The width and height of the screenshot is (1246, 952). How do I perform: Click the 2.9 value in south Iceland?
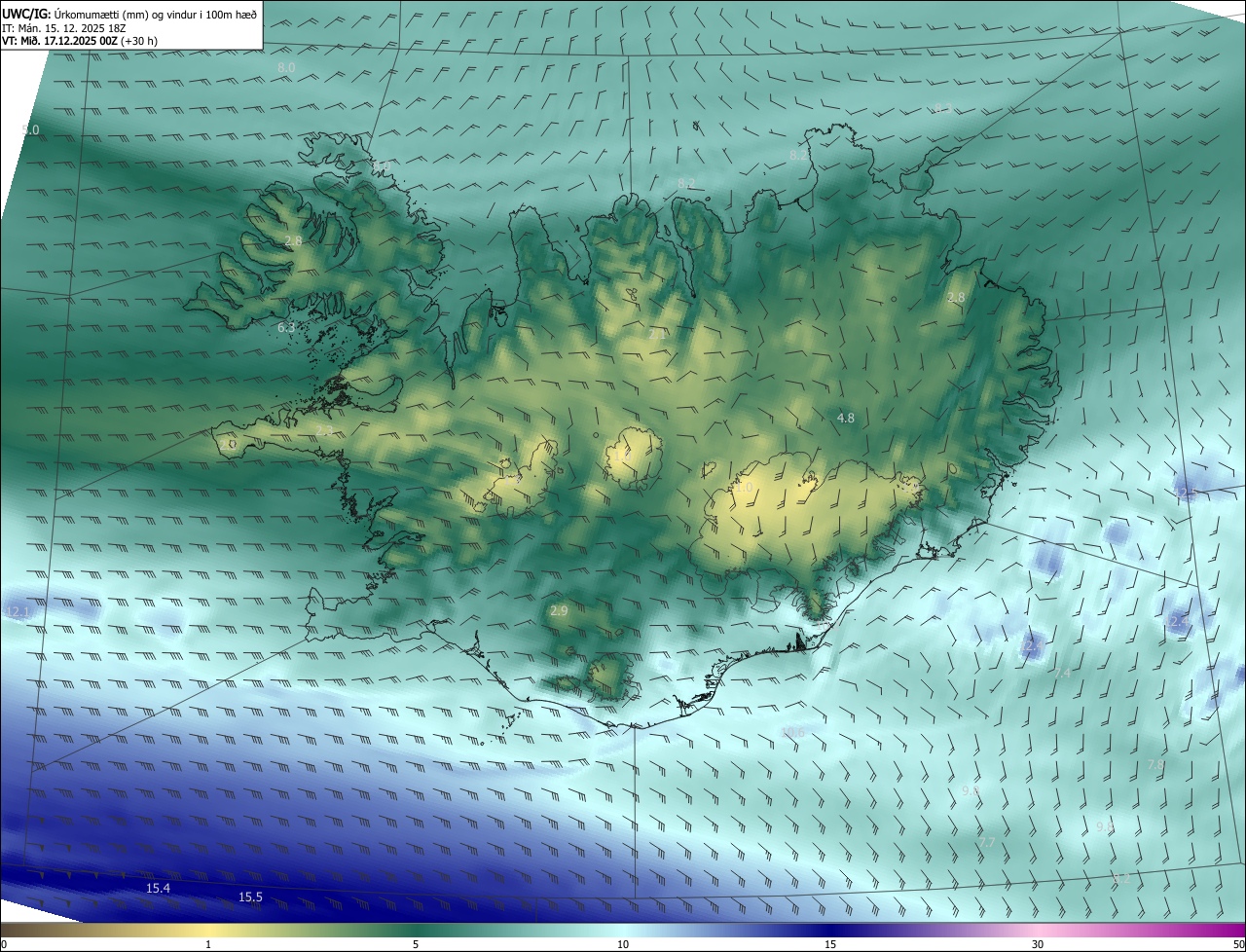click(559, 610)
